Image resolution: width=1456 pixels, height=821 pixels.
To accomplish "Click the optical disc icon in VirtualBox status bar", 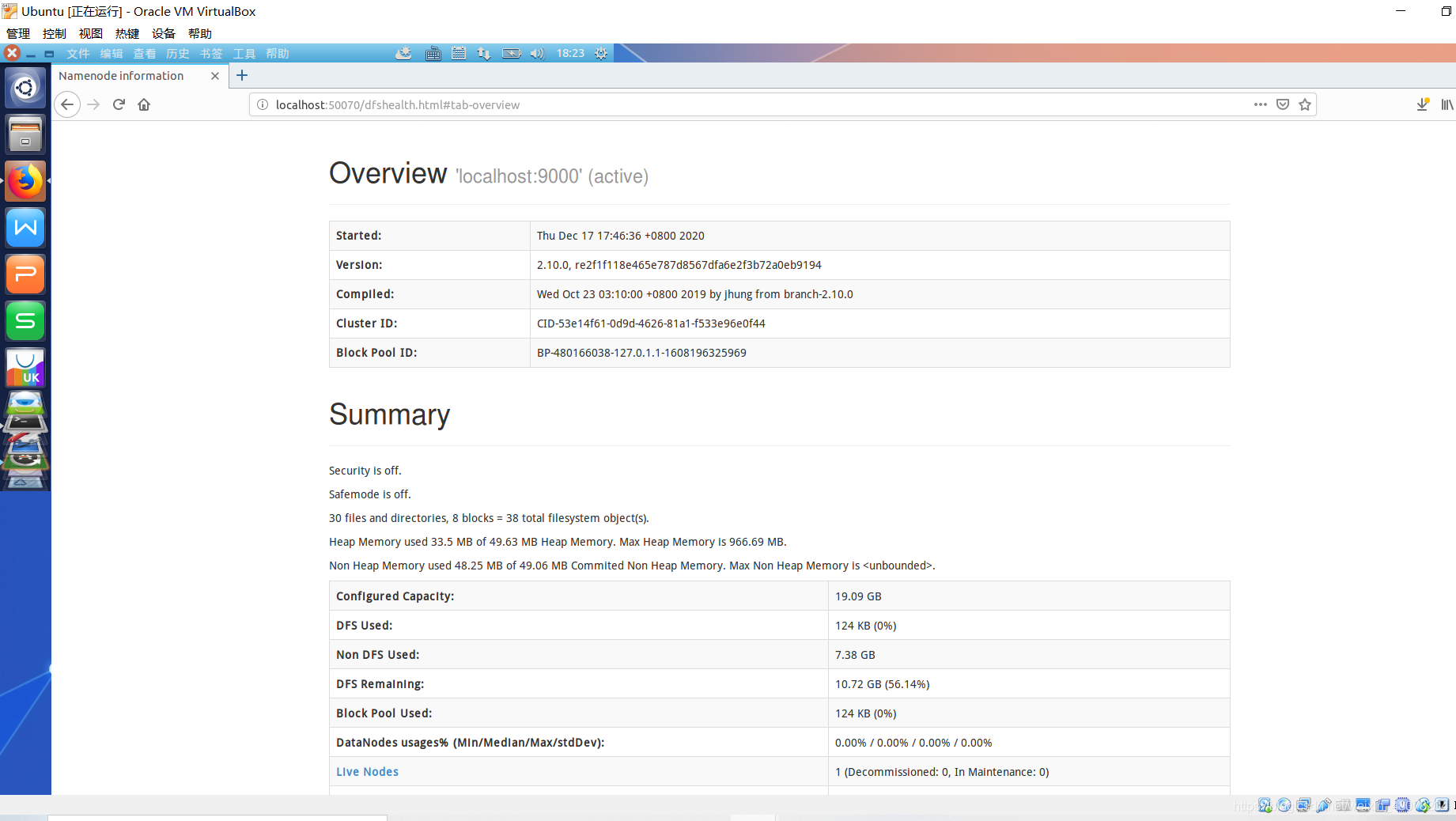I will click(1284, 805).
